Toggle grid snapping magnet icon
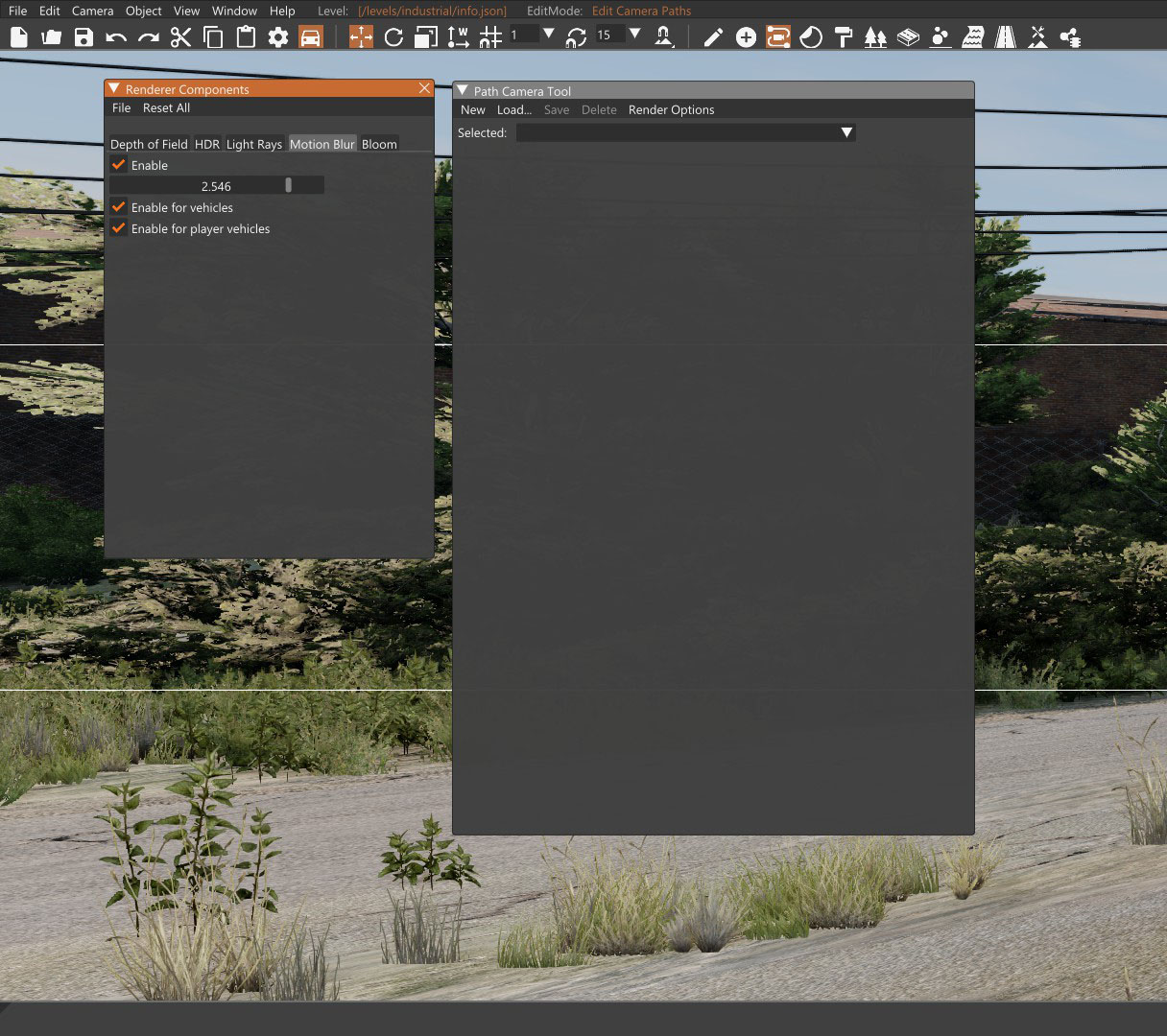The height and width of the screenshot is (1036, 1167). pyautogui.click(x=490, y=37)
